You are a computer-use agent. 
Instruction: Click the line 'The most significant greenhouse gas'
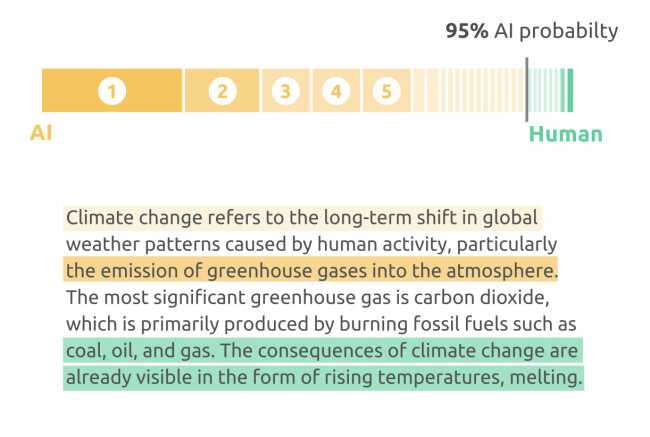[308, 298]
